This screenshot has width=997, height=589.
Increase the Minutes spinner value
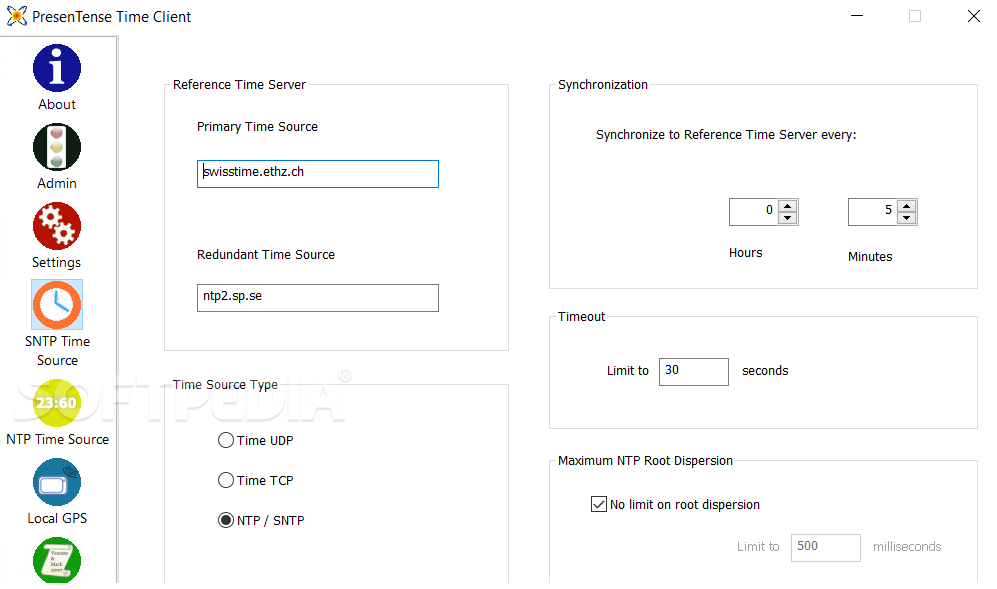click(907, 205)
